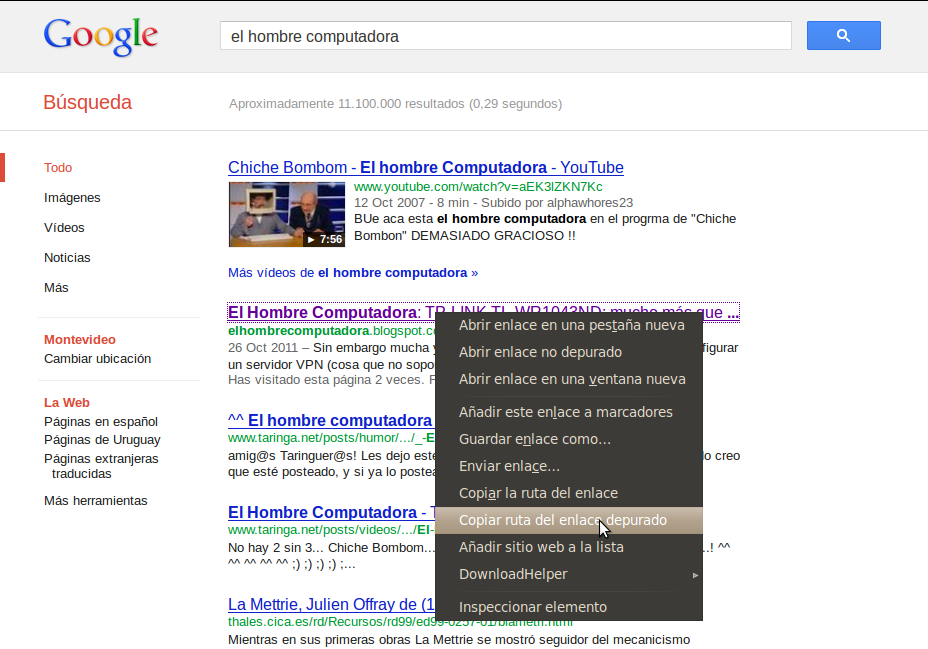Filter by 'Páginas extranjeras traducidas'
The width and height of the screenshot is (928, 649).
pyautogui.click(x=101, y=466)
